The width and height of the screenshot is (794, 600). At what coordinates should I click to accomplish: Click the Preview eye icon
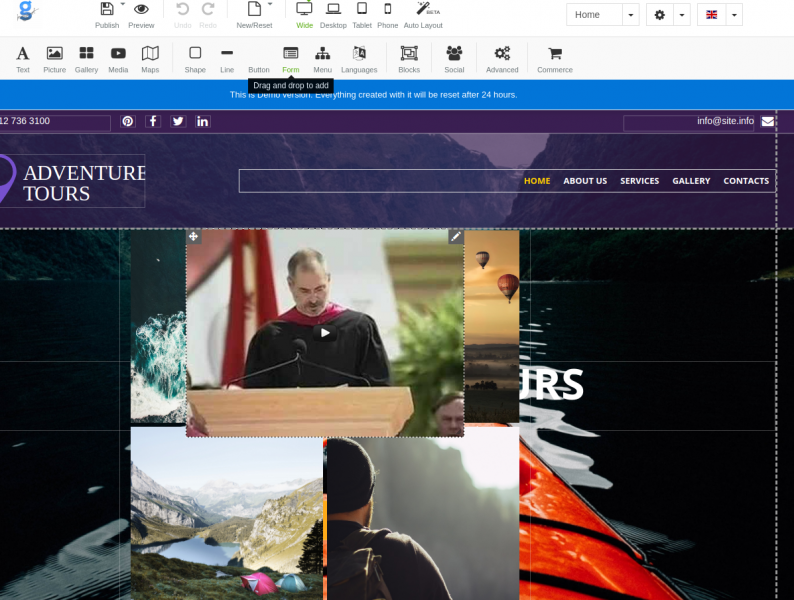(x=141, y=9)
